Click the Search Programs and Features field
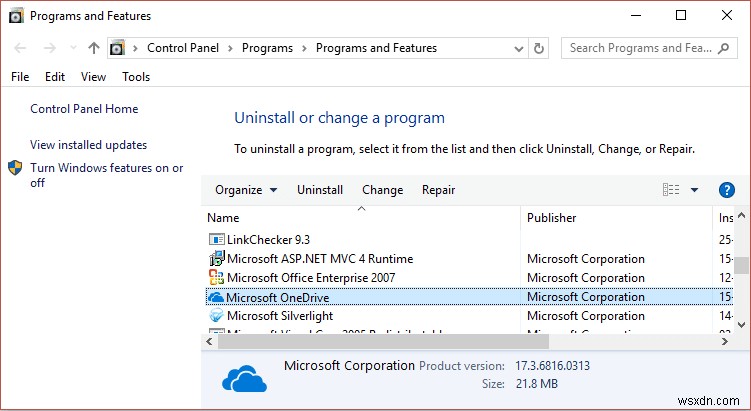The height and width of the screenshot is (411, 751). pos(649,48)
